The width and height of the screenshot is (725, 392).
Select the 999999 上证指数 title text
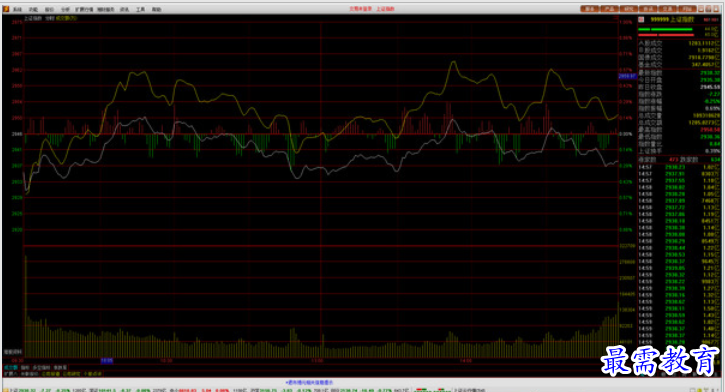click(672, 19)
